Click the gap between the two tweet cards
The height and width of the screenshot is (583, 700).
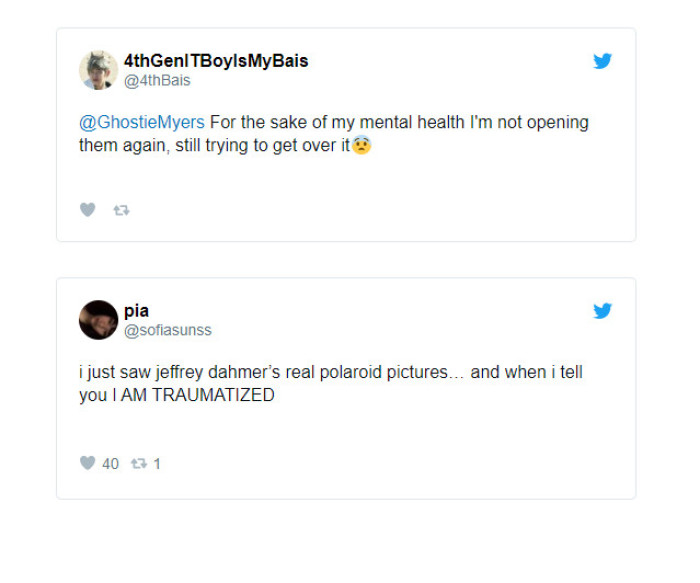346,259
